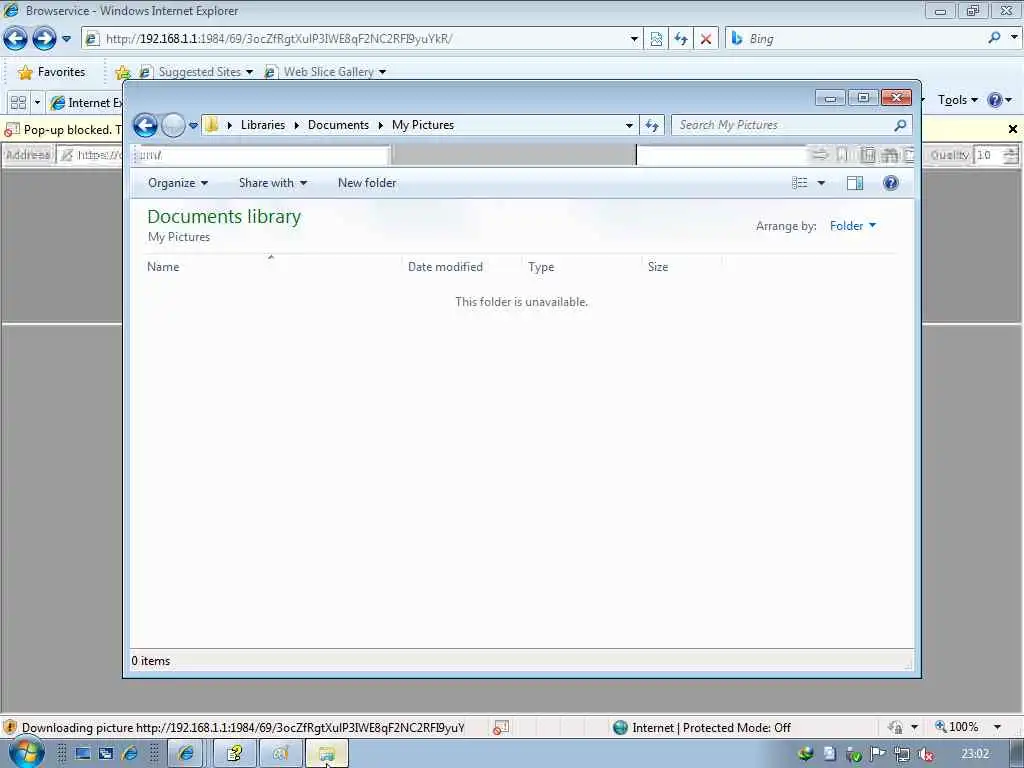Select Documents in the breadcrumb path
Viewport: 1024px width, 768px height.
[338, 125]
